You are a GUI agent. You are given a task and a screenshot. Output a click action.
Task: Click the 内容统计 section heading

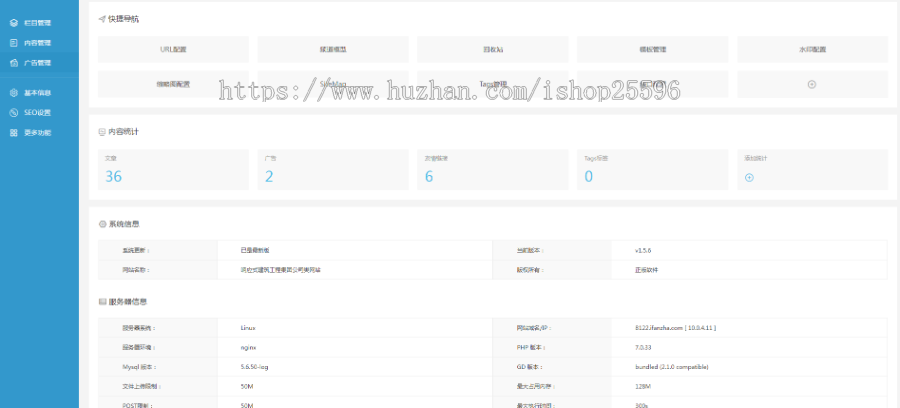click(123, 132)
